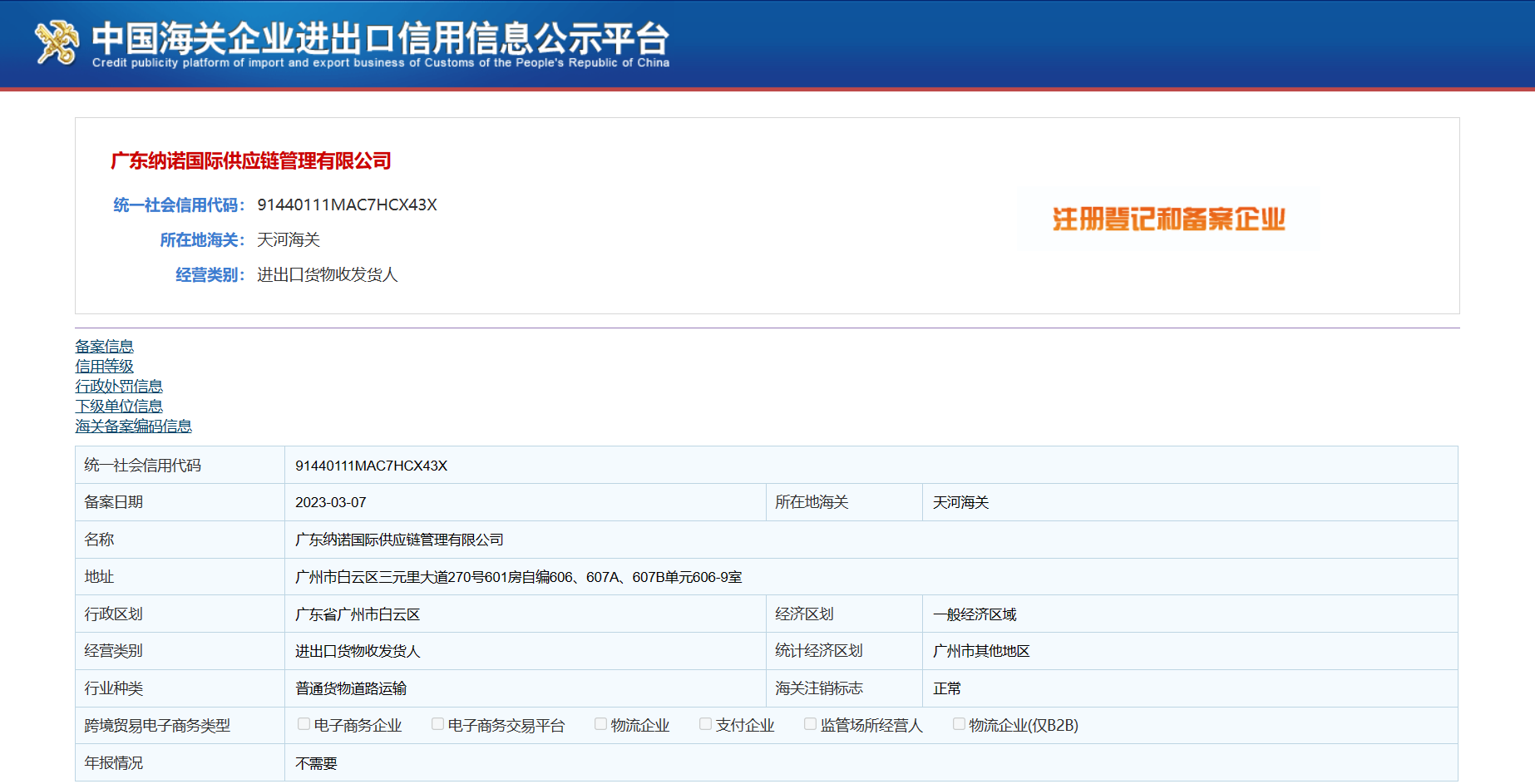Check the 电子商务交易平台 checkbox

point(437,724)
